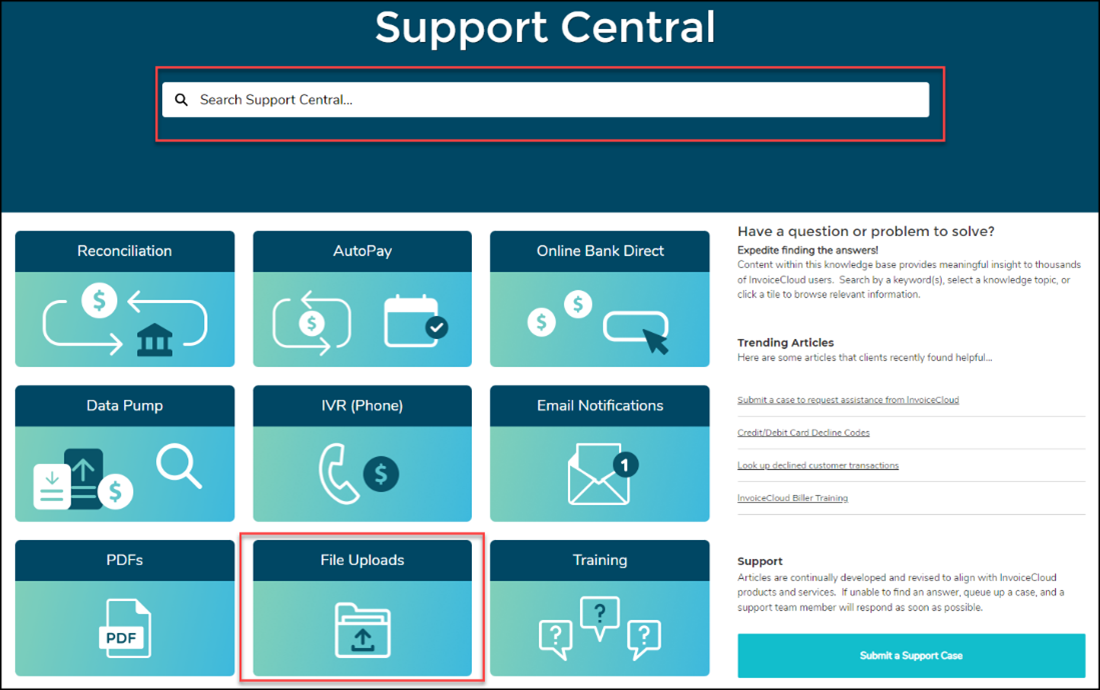Open the Email Notifications tile heading
1100x690 pixels.
600,405
